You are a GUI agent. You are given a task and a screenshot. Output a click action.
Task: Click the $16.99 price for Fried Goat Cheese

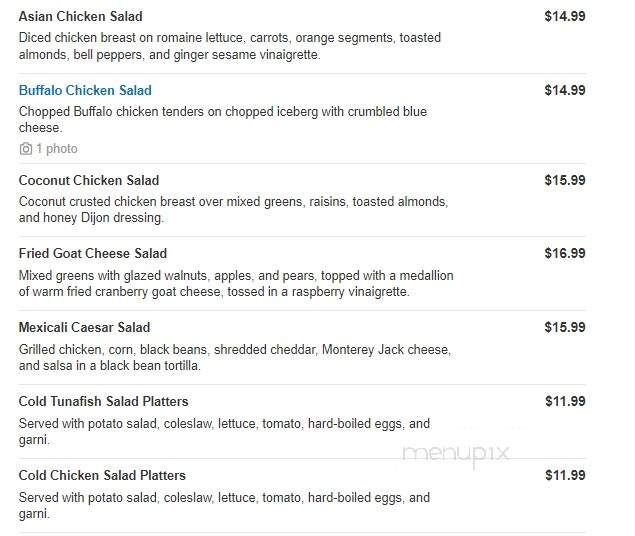click(x=565, y=253)
